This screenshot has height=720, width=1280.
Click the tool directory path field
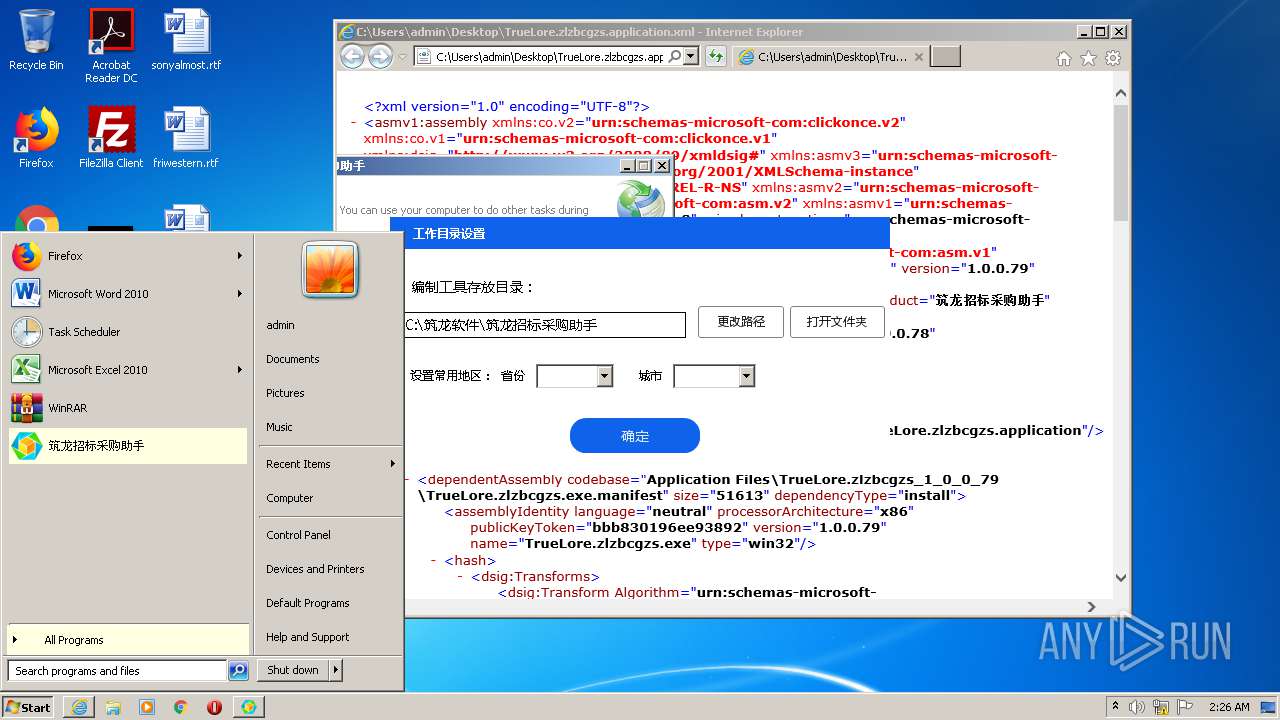(545, 325)
